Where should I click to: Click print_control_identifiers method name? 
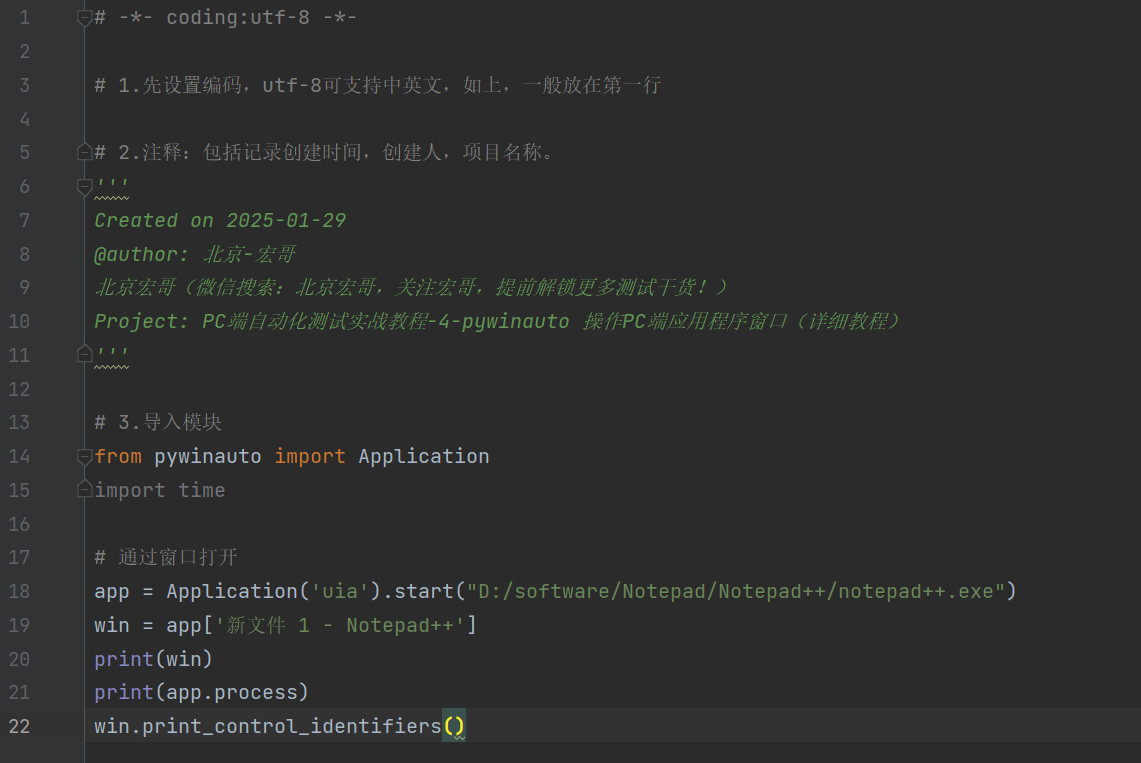pyautogui.click(x=291, y=726)
